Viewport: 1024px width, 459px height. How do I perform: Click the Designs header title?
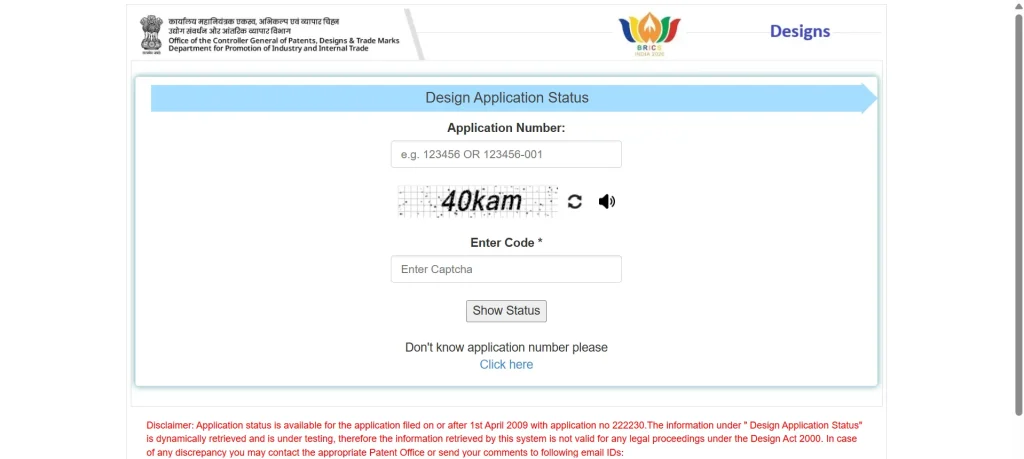point(800,31)
